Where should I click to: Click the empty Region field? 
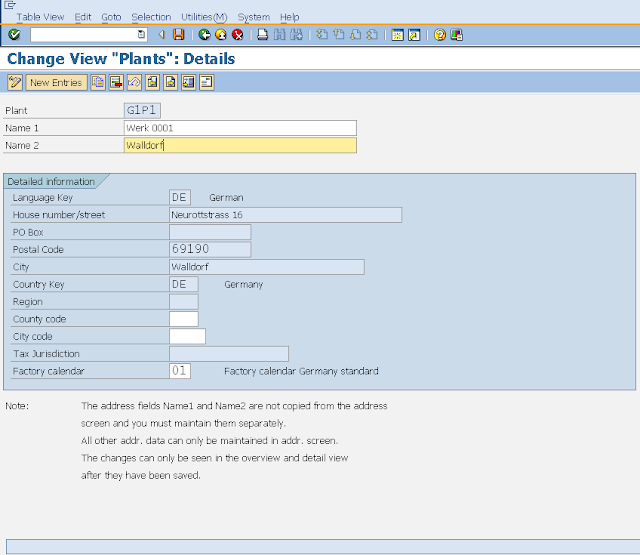pos(184,302)
